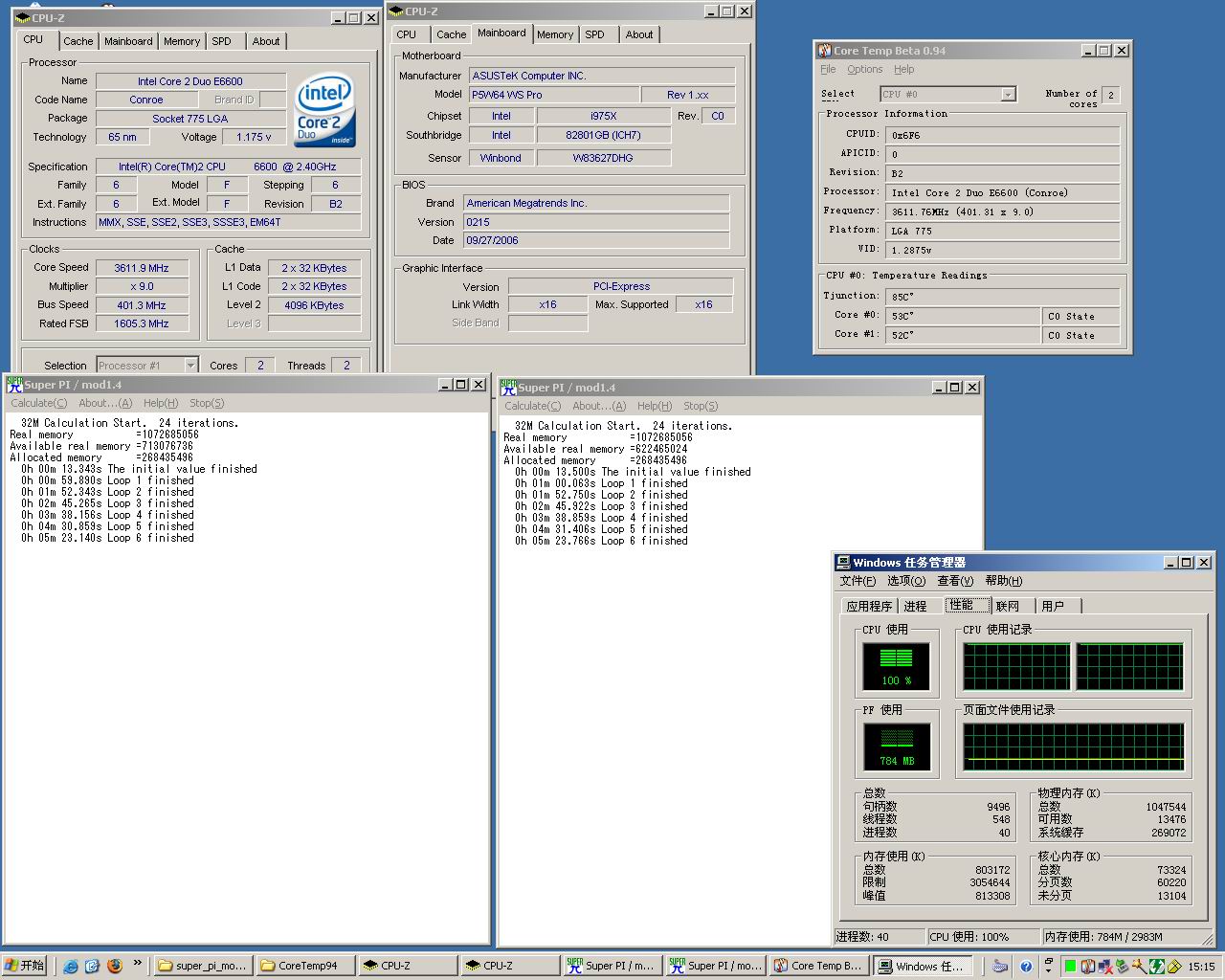Click green CPU usage tray icon
Viewport: 1225px width, 980px height.
[1070, 967]
